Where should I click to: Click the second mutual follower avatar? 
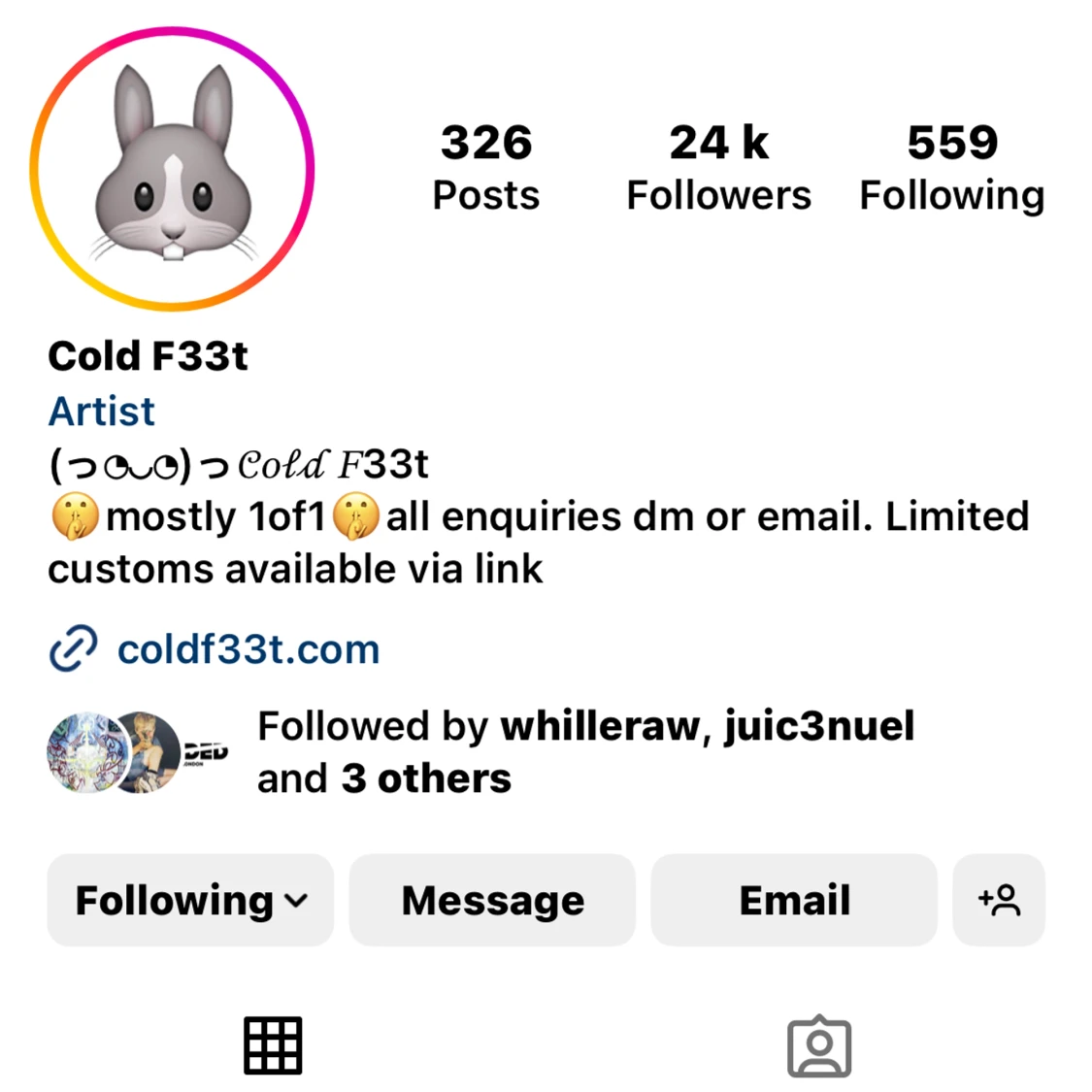coord(148,752)
